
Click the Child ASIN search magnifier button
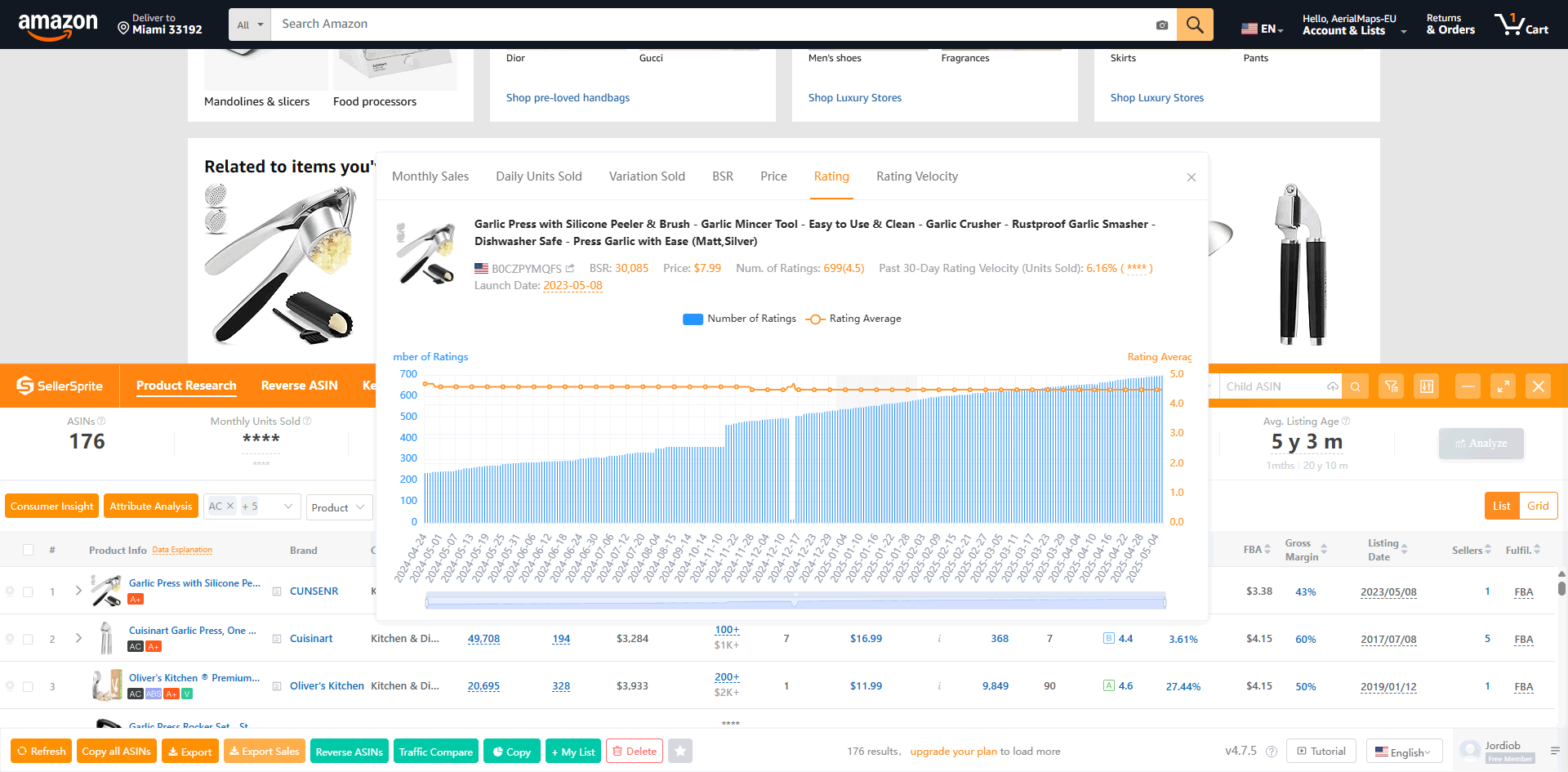point(1356,386)
